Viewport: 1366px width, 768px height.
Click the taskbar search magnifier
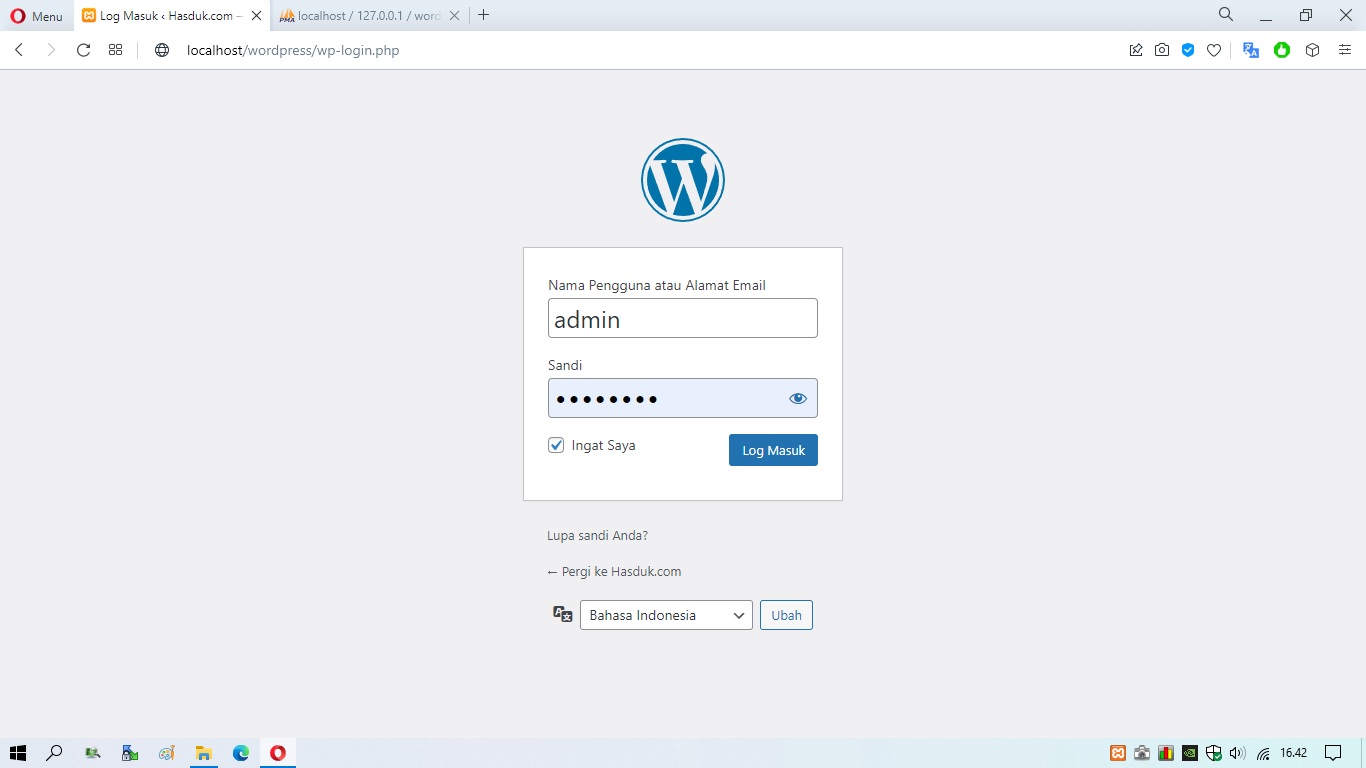click(55, 753)
